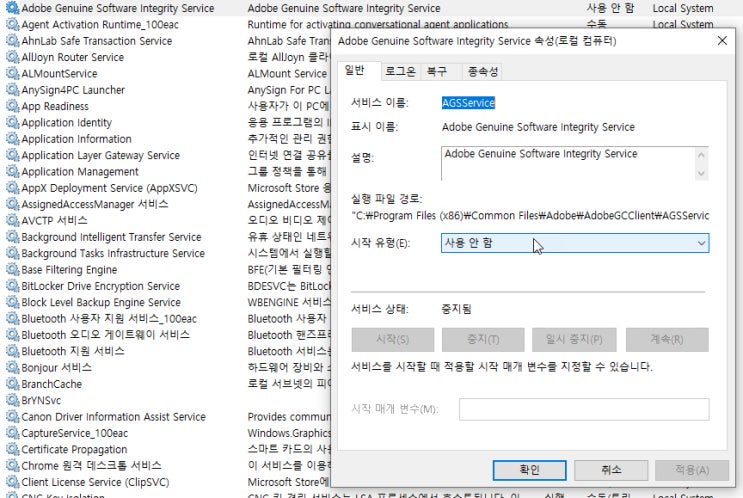Click gear icon beside ALMountService
Viewport: 743px width, 498px height.
coord(12,73)
